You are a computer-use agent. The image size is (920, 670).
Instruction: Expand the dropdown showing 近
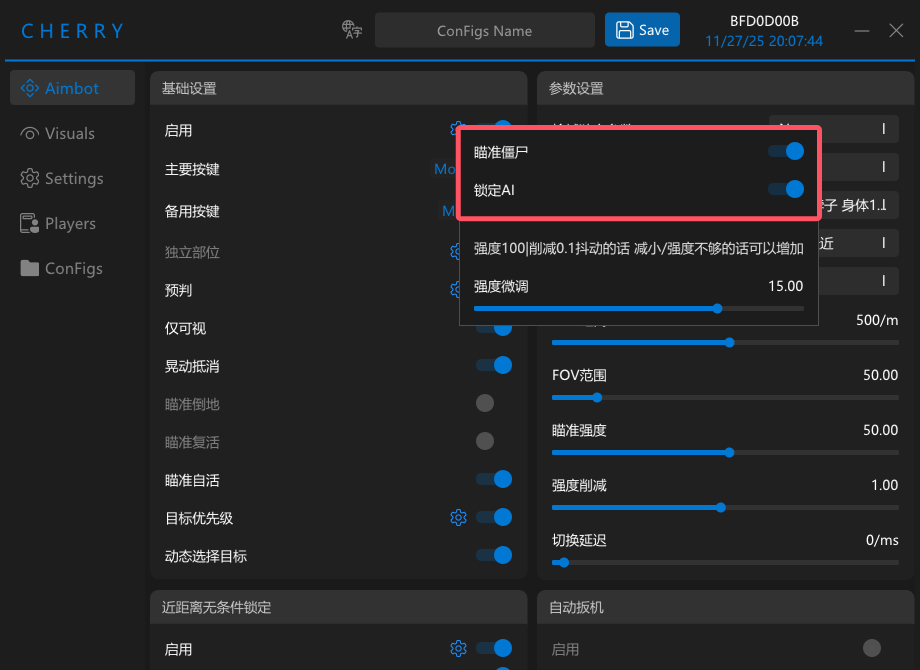pyautogui.click(x=858, y=243)
